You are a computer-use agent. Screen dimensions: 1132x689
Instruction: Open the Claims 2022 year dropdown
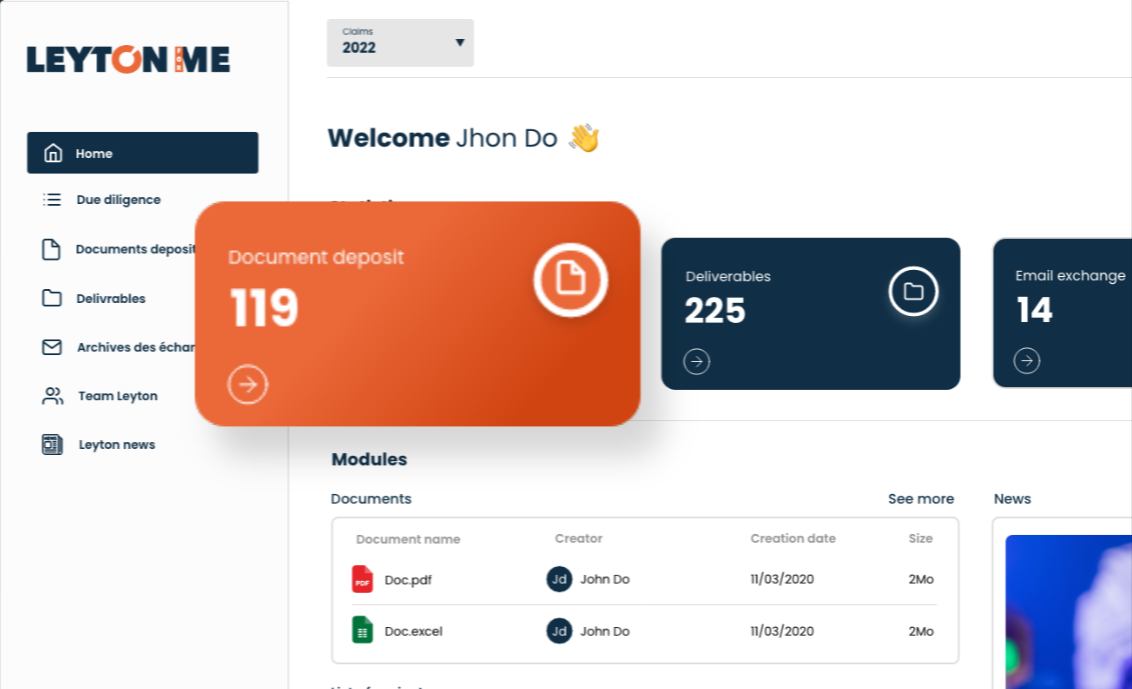tap(400, 43)
